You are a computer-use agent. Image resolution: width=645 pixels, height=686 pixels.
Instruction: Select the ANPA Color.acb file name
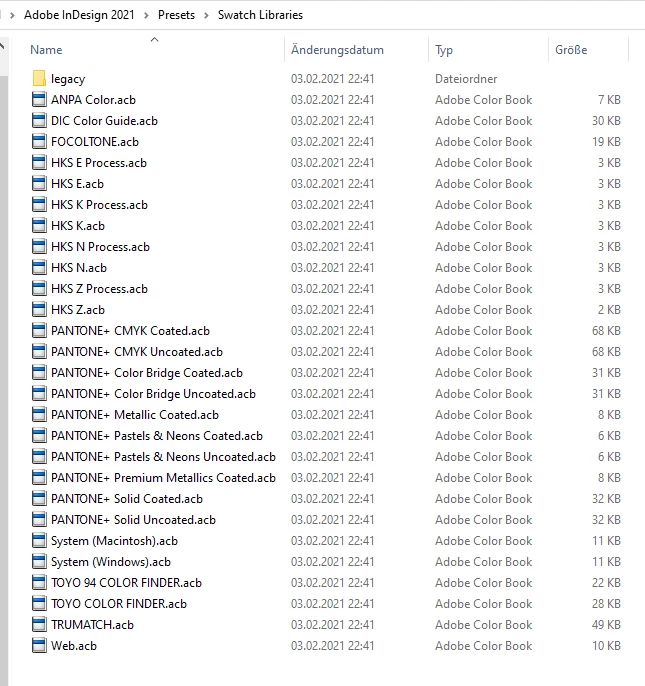93,100
